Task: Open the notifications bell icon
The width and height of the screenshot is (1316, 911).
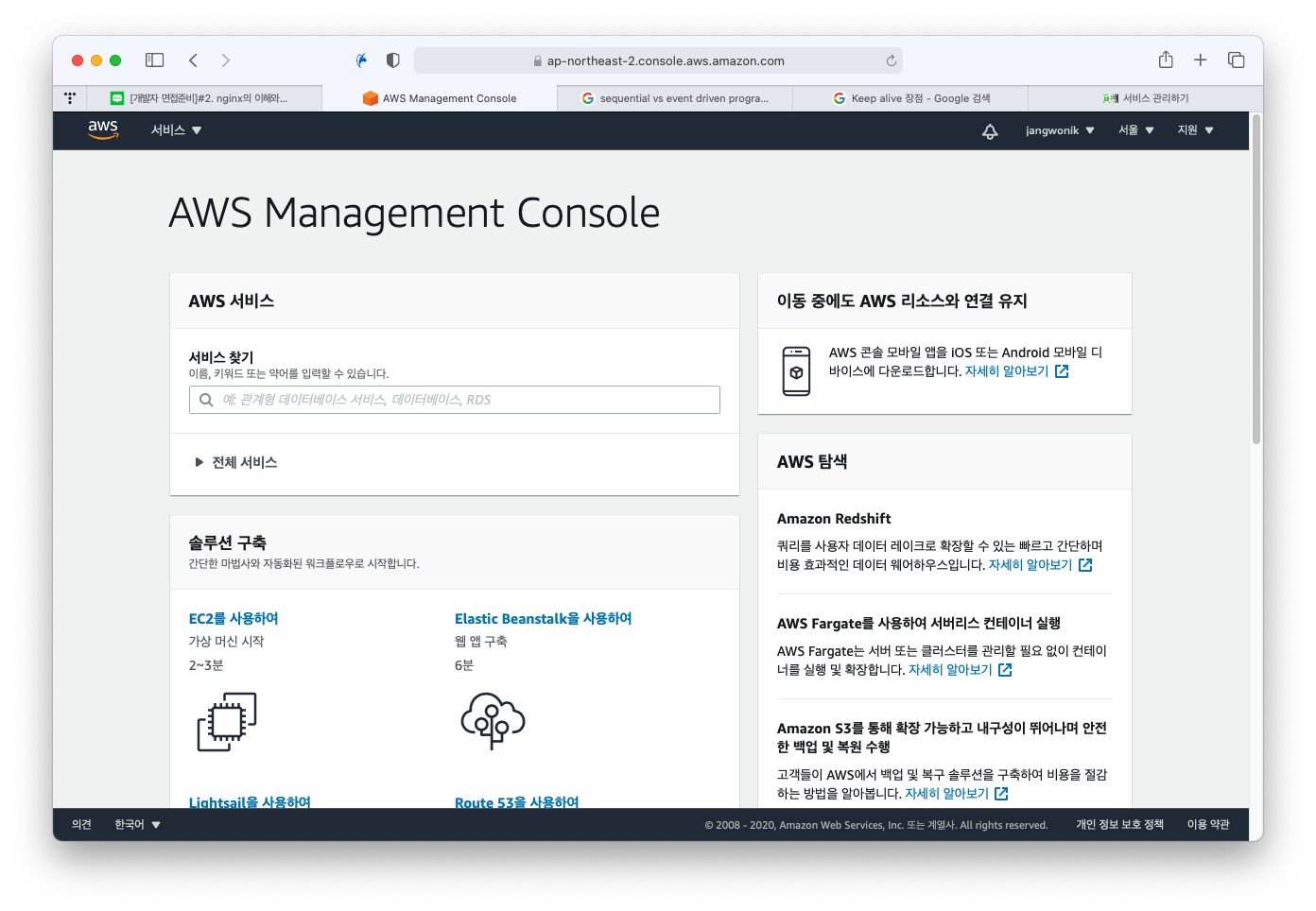Action: pos(990,131)
